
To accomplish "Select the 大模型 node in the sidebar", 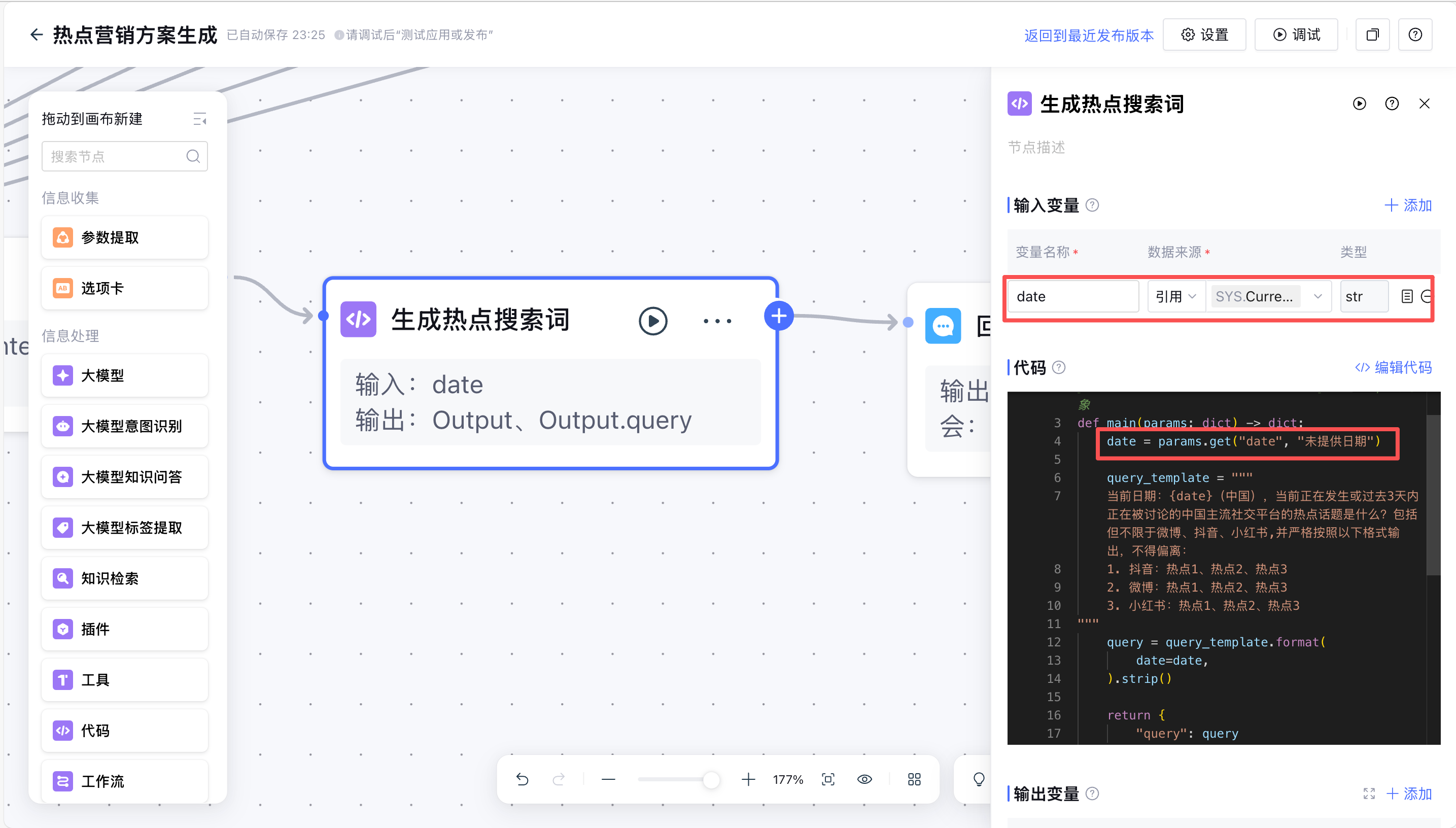I will coord(124,375).
